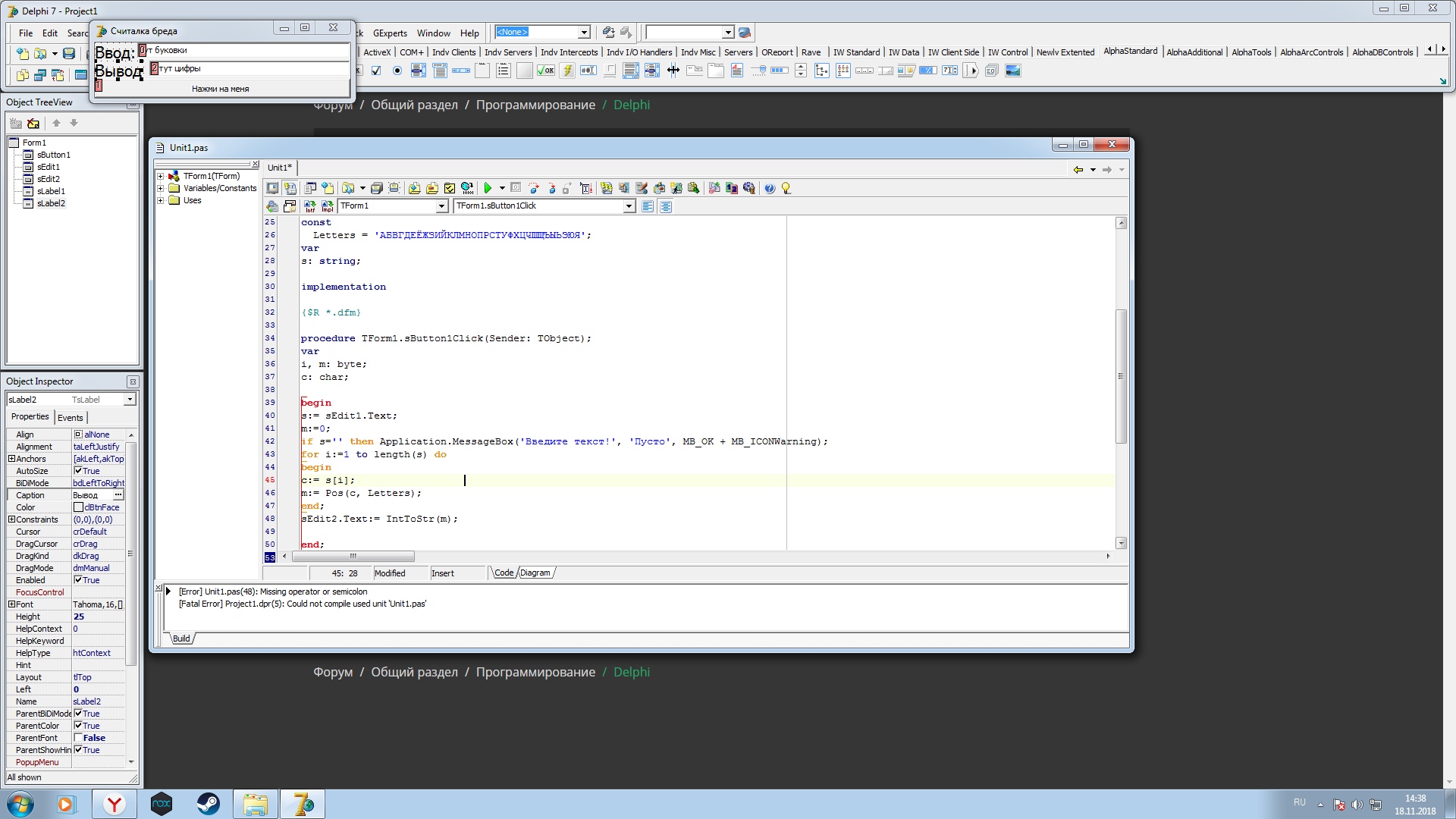Click the Color clBtnFace swatch
The width and height of the screenshot is (1456, 819).
(x=78, y=507)
